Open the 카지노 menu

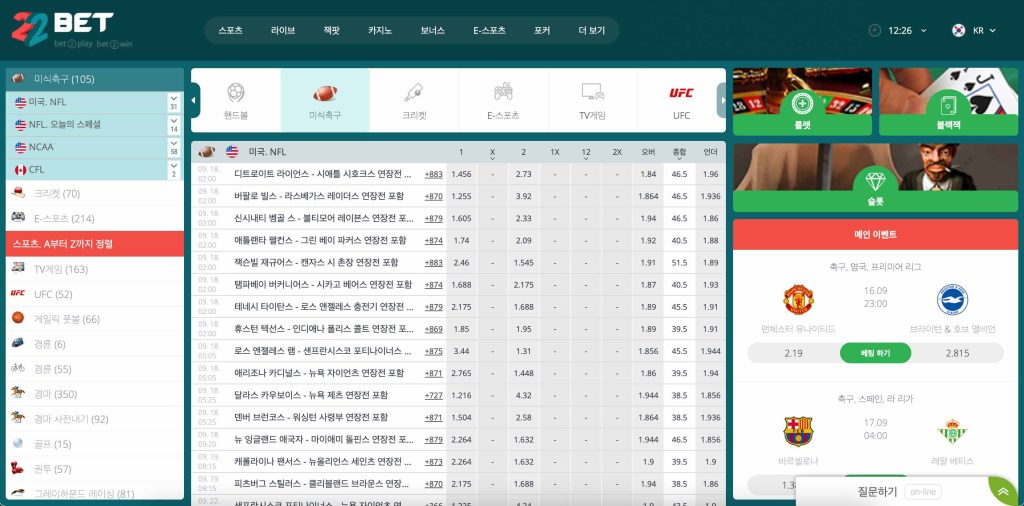click(x=380, y=30)
